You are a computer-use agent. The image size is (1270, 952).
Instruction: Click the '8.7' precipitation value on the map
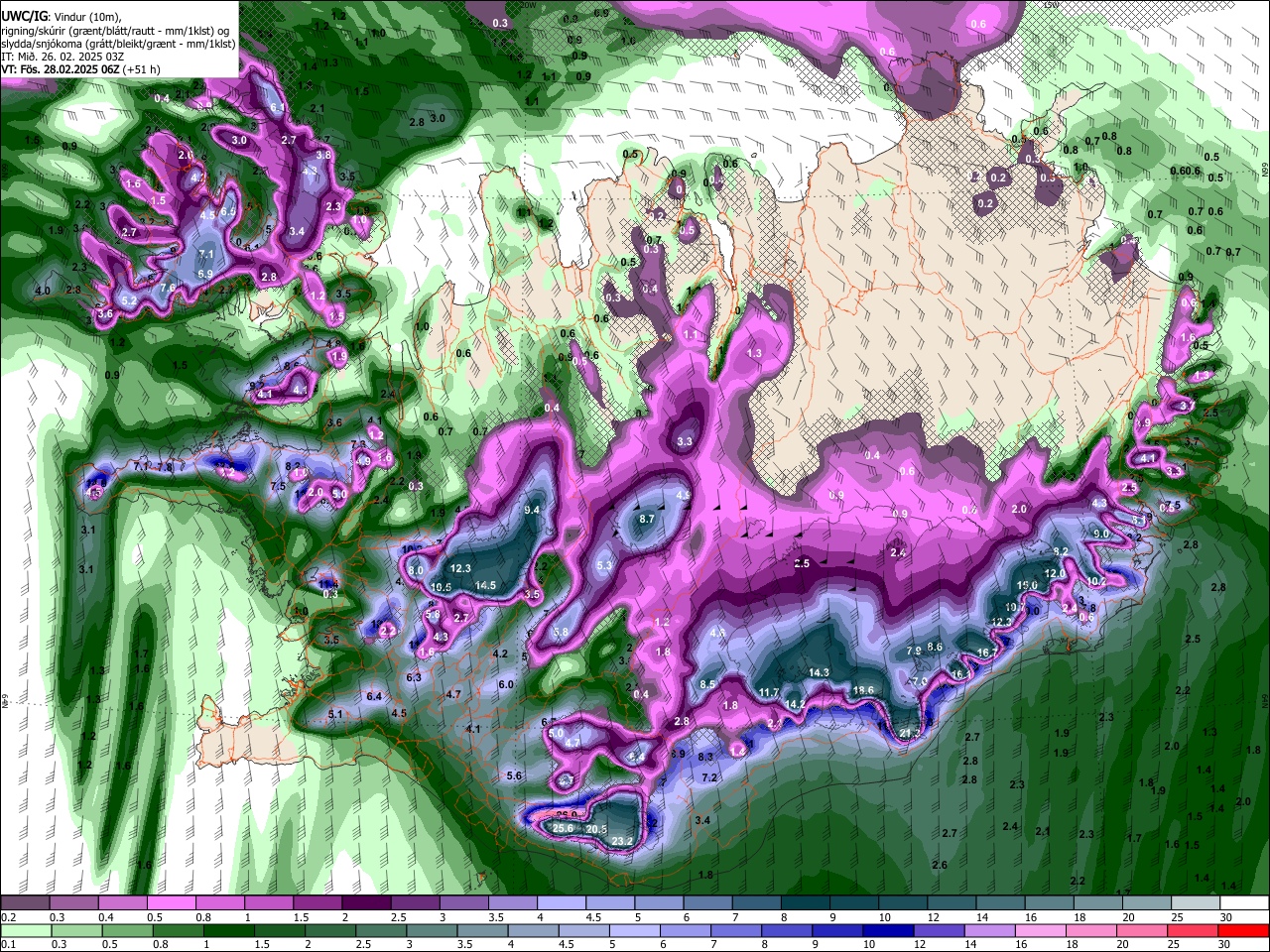(647, 519)
